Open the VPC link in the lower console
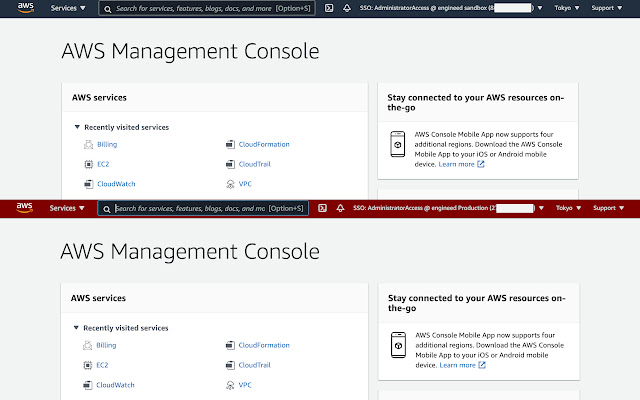The width and height of the screenshot is (640, 400). pos(245,385)
